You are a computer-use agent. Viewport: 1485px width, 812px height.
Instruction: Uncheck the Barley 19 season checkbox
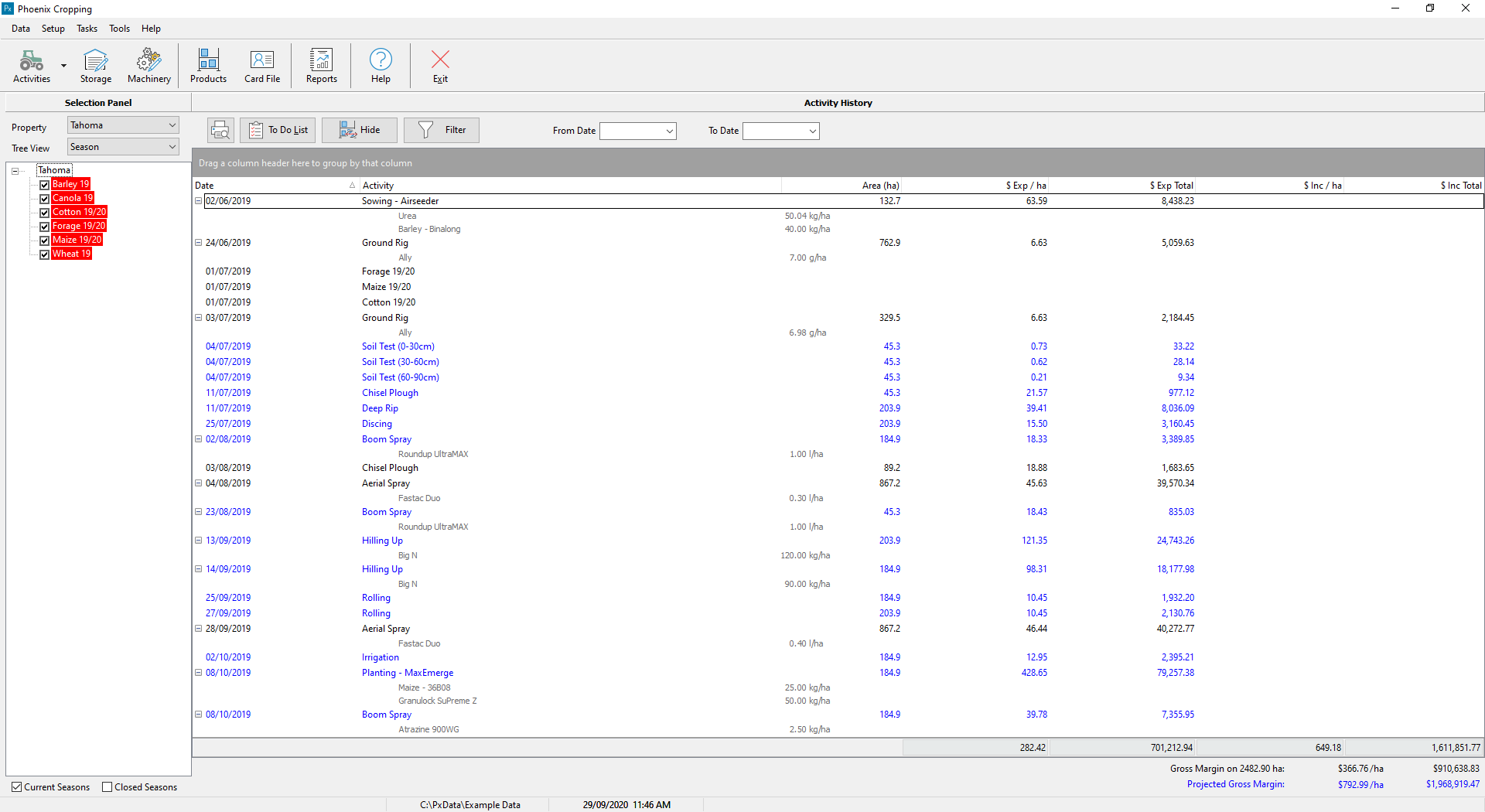tap(45, 185)
